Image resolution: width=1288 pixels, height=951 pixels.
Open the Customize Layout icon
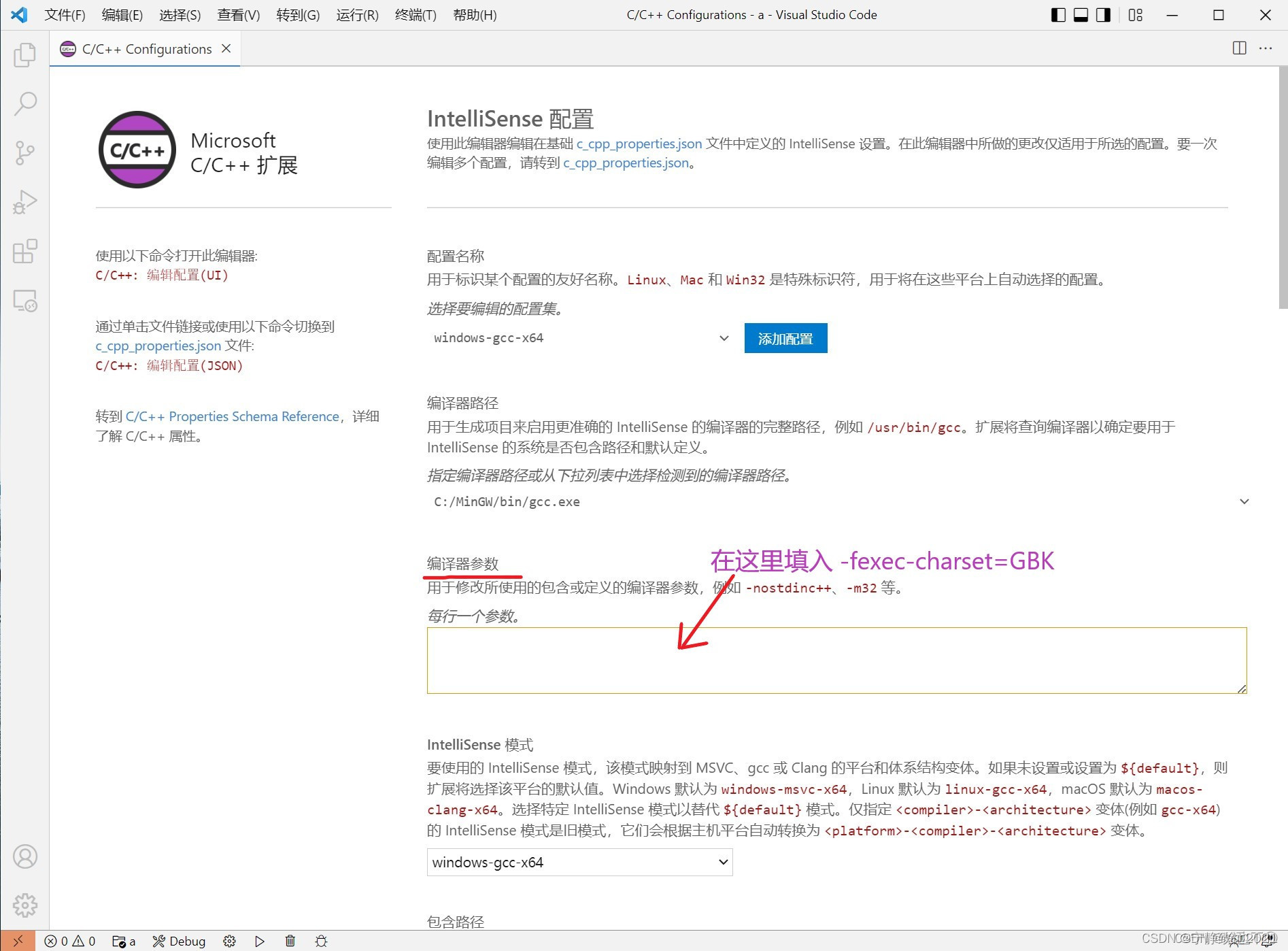pyautogui.click(x=1136, y=15)
